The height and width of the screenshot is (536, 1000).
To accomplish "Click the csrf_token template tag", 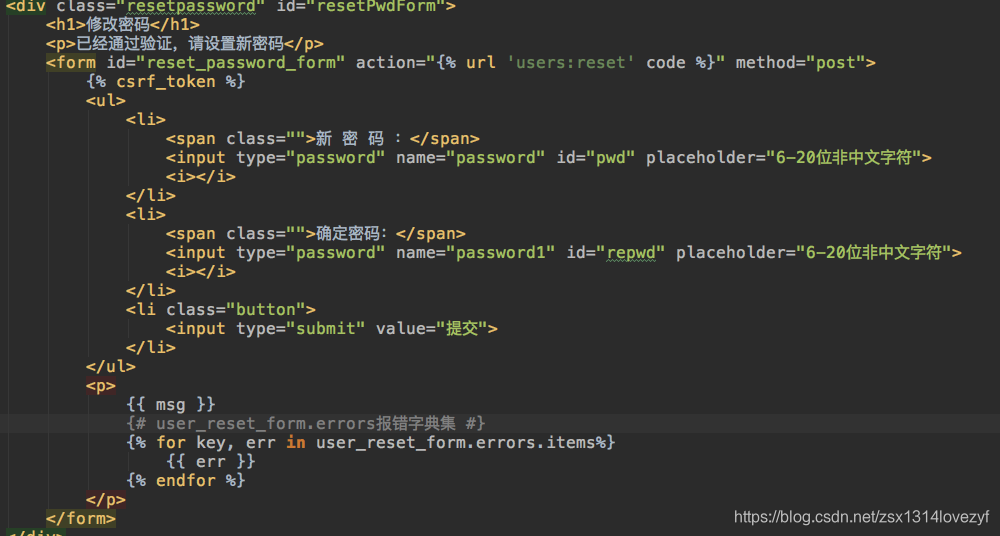I will pyautogui.click(x=166, y=82).
